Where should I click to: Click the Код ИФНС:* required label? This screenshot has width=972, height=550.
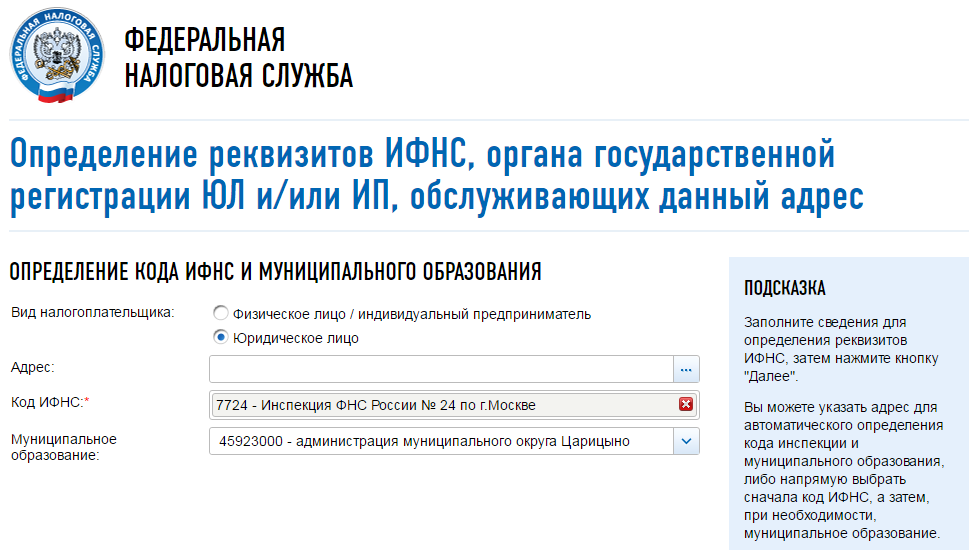[50, 402]
